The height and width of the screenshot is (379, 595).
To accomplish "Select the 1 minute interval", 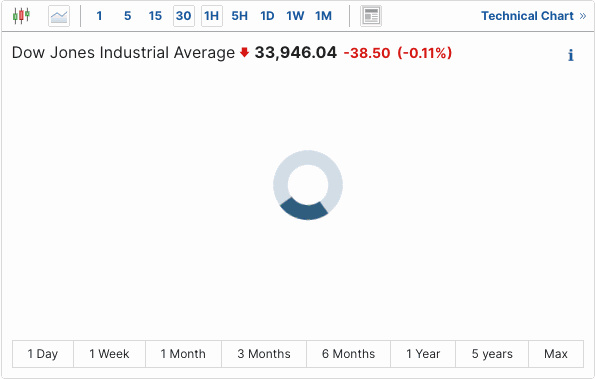I will (x=99, y=16).
